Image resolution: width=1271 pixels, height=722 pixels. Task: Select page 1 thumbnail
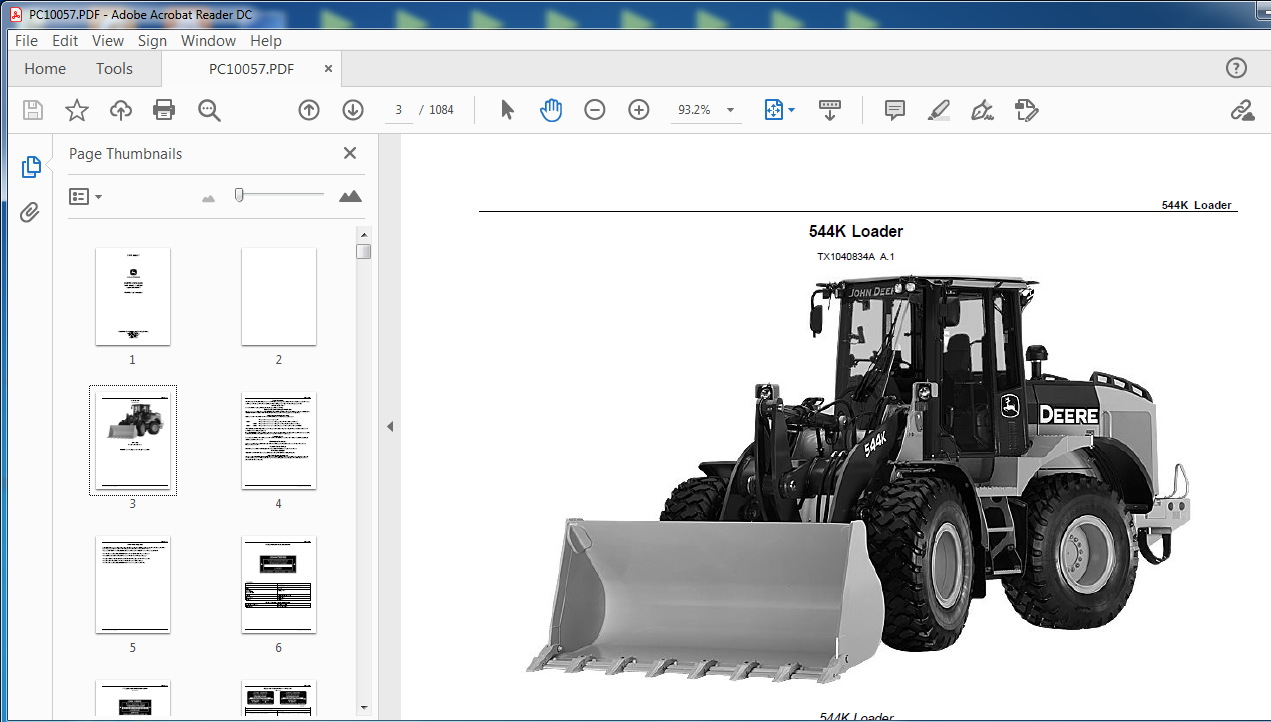[x=133, y=297]
